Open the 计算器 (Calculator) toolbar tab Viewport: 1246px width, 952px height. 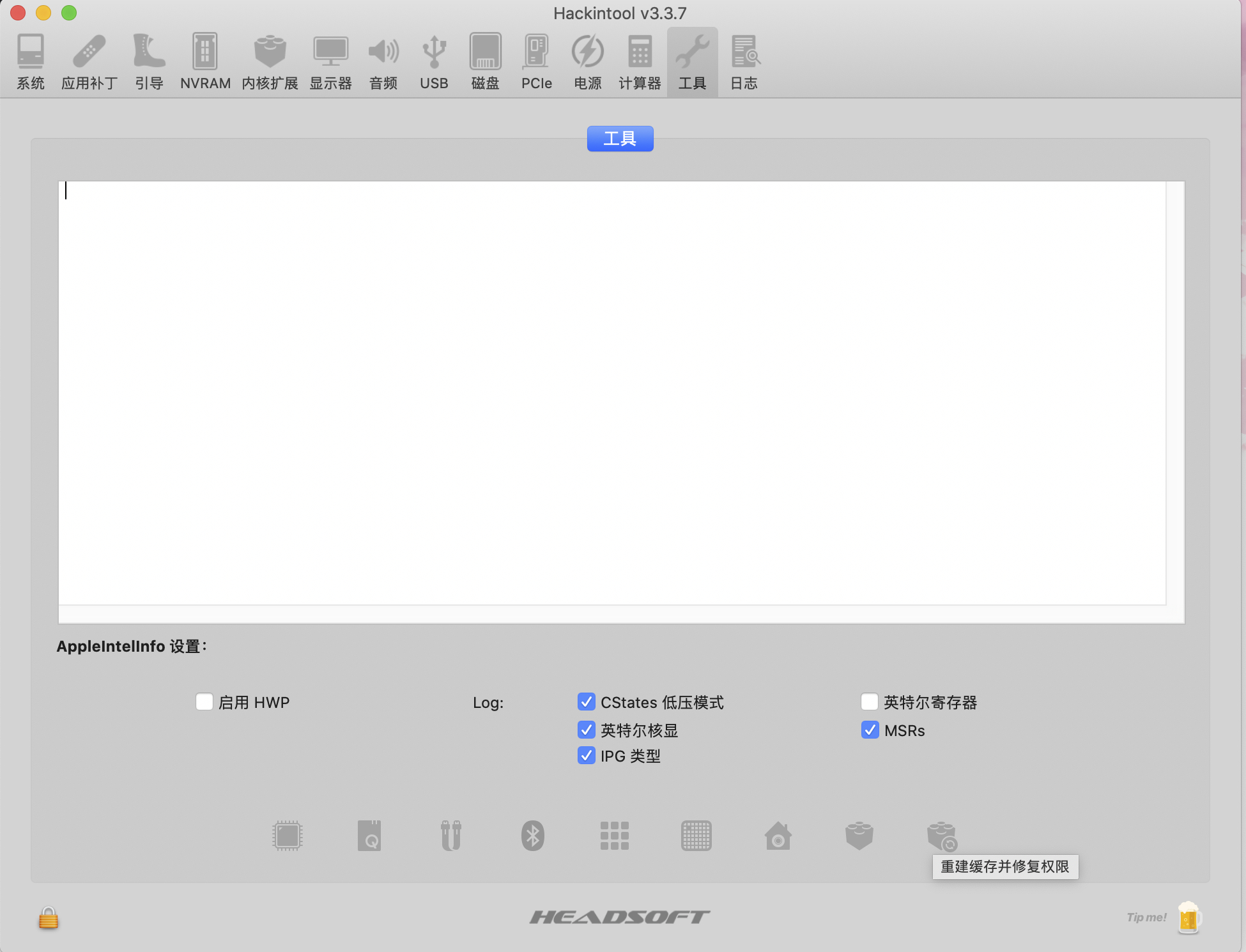click(640, 63)
